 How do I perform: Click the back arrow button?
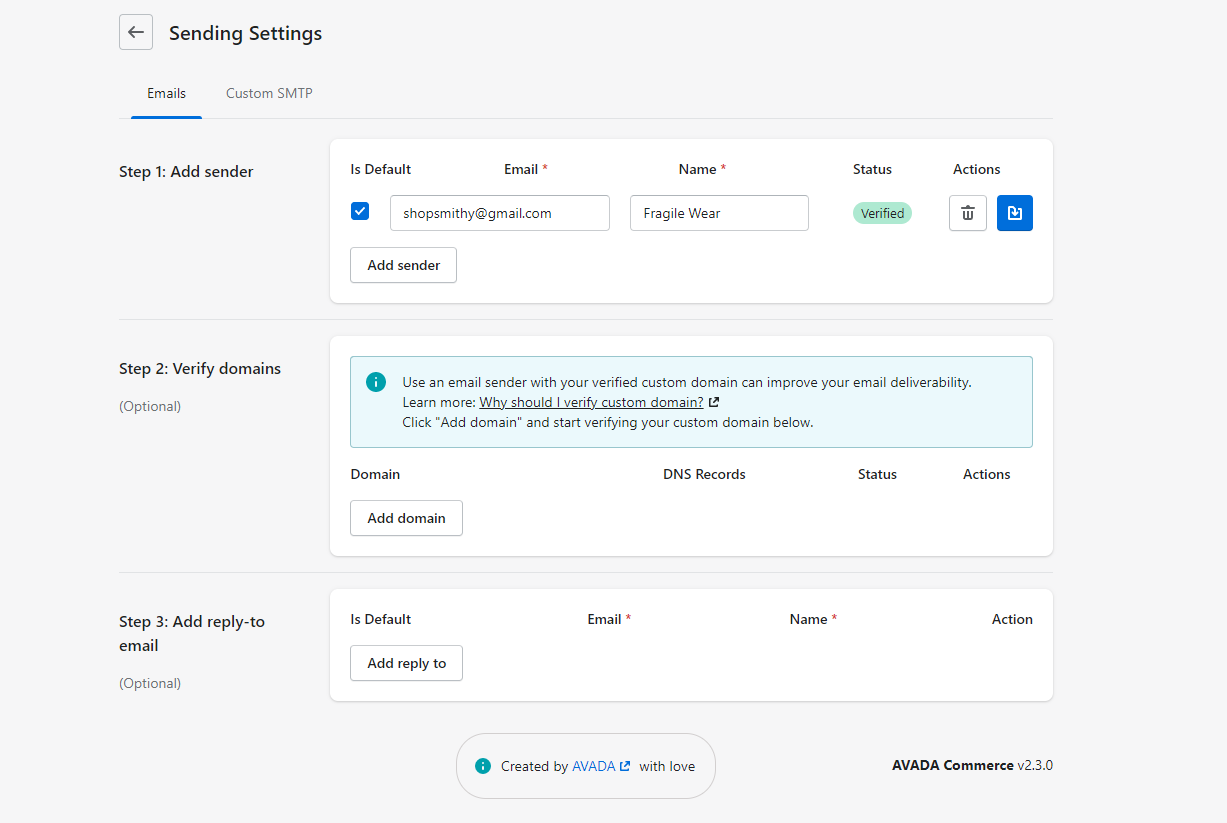pyautogui.click(x=136, y=32)
